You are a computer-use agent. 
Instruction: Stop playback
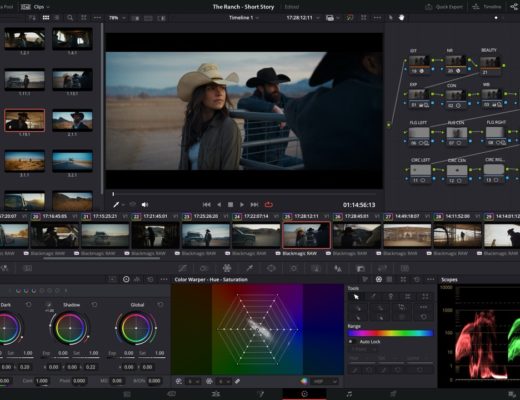click(x=230, y=205)
